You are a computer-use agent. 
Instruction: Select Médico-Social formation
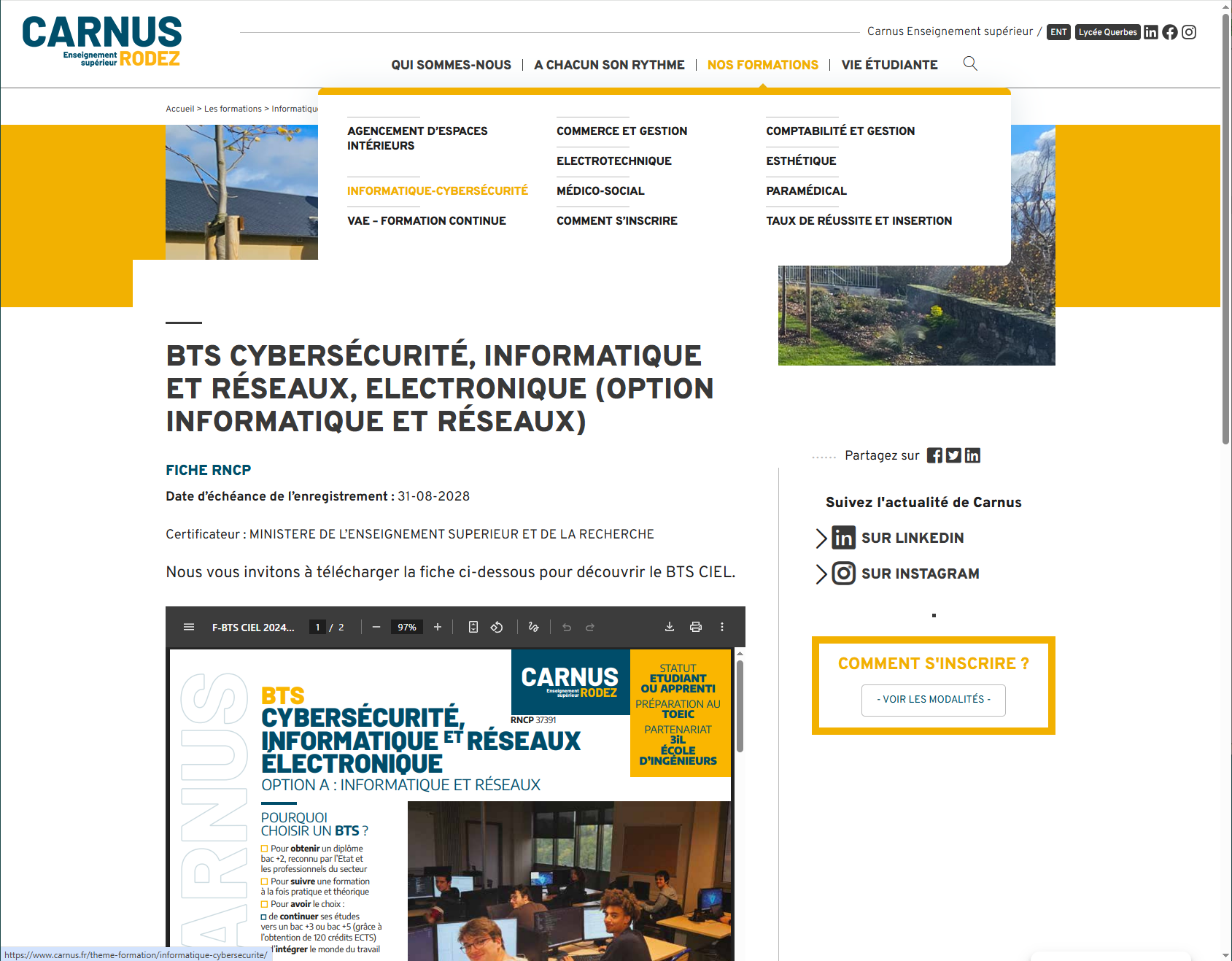(600, 190)
